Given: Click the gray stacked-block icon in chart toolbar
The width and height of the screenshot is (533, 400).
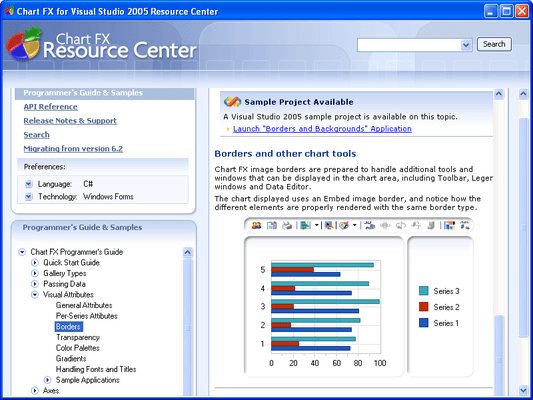Looking at the screenshot, I should pyautogui.click(x=431, y=225).
